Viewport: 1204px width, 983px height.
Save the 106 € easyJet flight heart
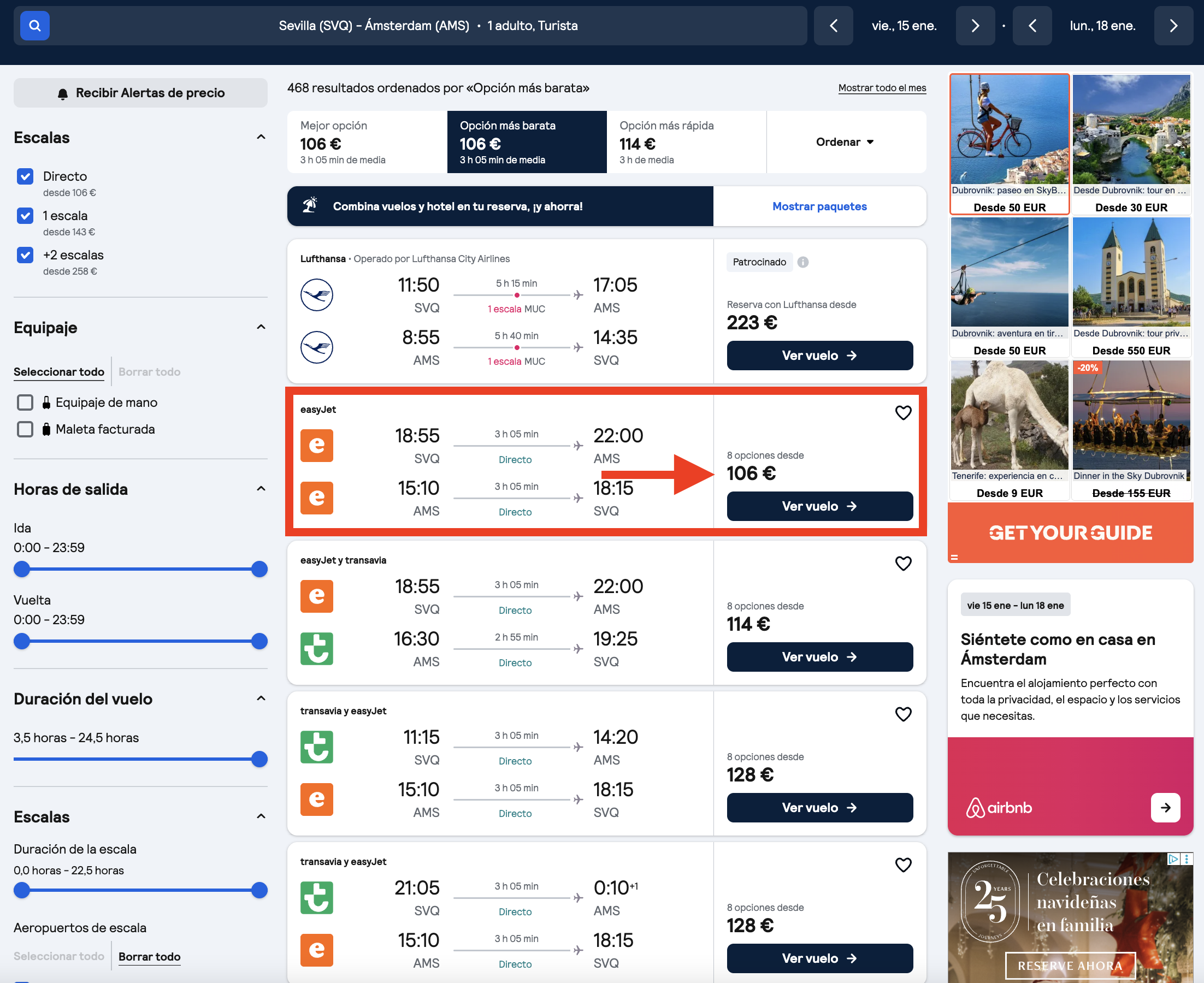pos(902,413)
